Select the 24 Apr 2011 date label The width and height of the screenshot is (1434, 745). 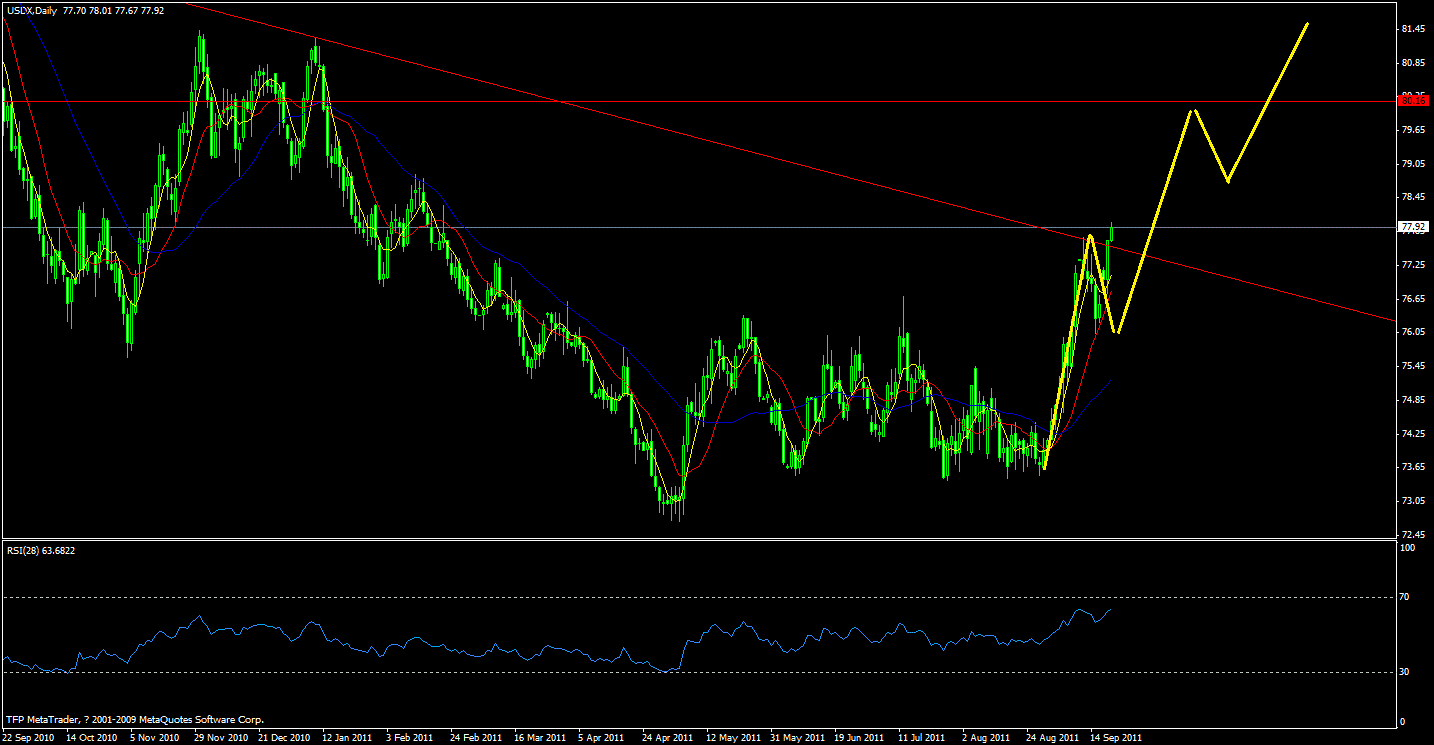667,737
